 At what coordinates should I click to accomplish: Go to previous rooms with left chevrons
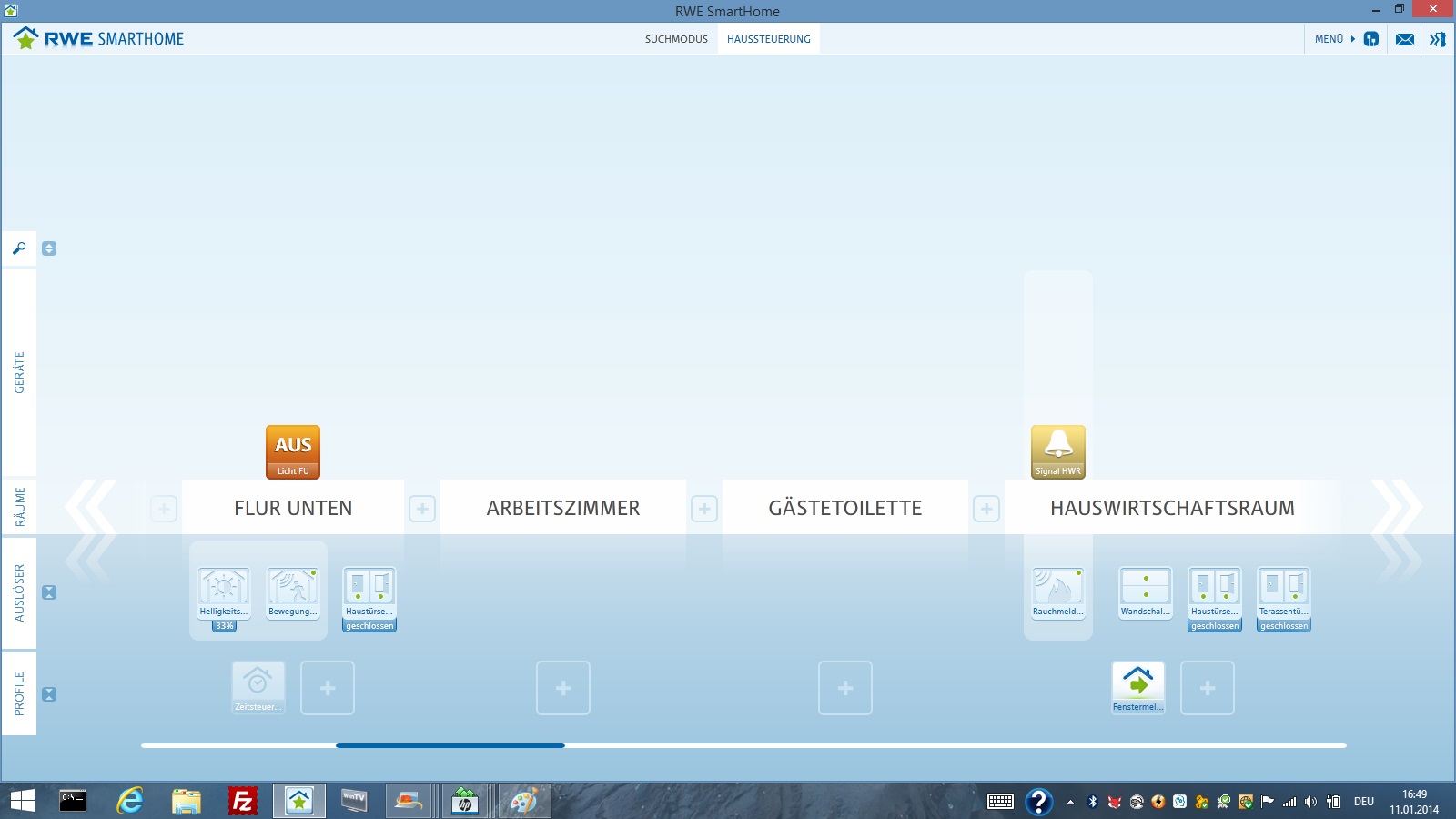point(91,507)
